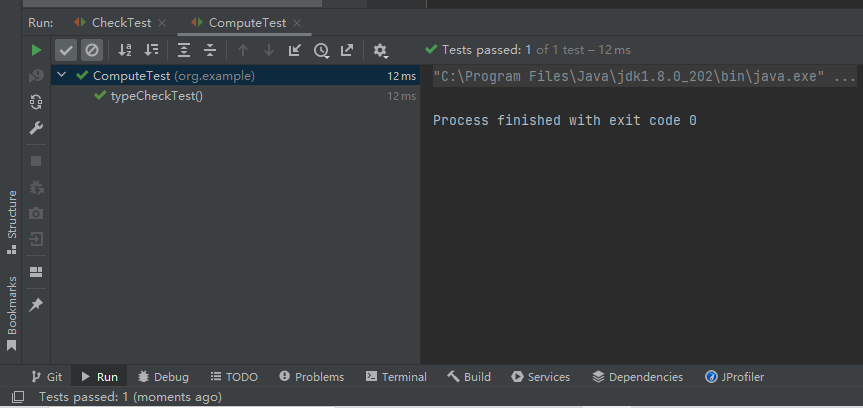Open test runner settings gear
This screenshot has height=408, width=863.
coord(380,49)
